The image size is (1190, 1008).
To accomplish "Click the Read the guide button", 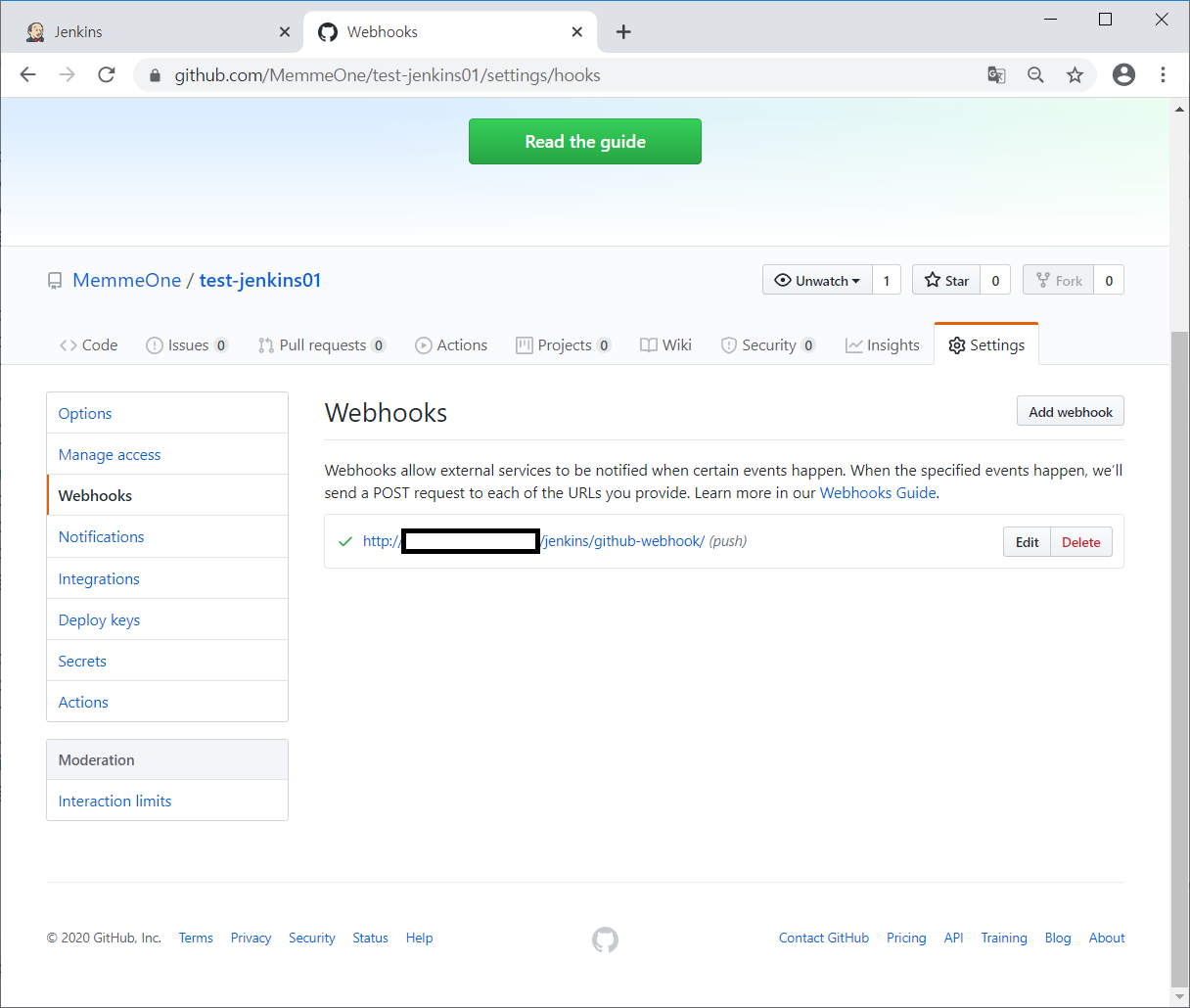I will (585, 142).
